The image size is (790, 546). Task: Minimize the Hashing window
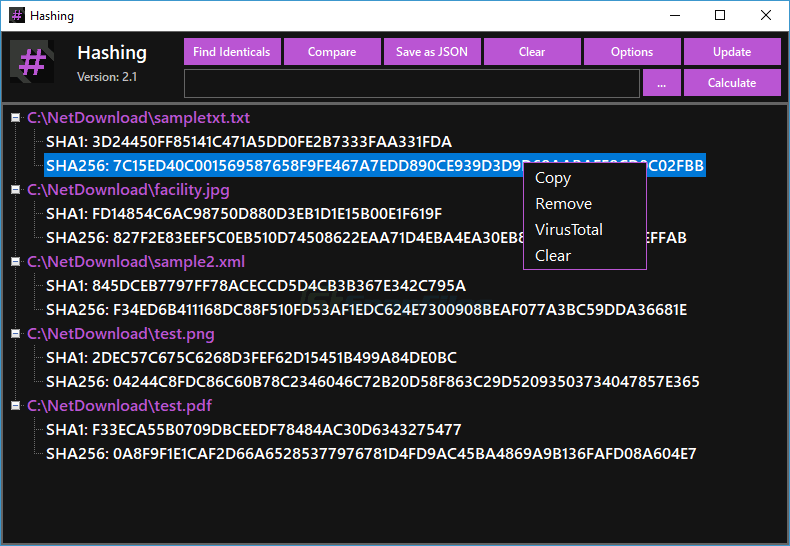coord(675,15)
